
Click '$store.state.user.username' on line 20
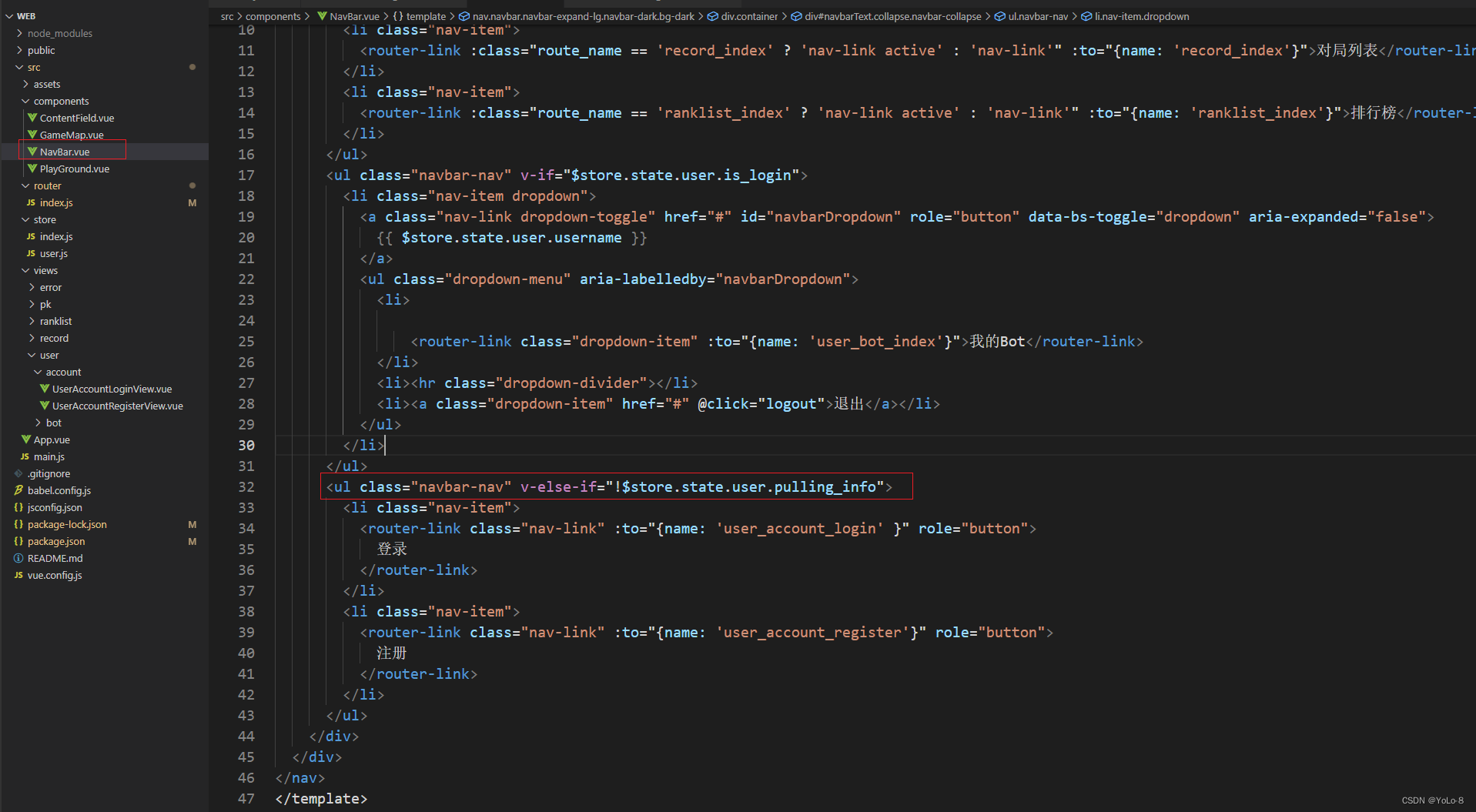click(511, 237)
